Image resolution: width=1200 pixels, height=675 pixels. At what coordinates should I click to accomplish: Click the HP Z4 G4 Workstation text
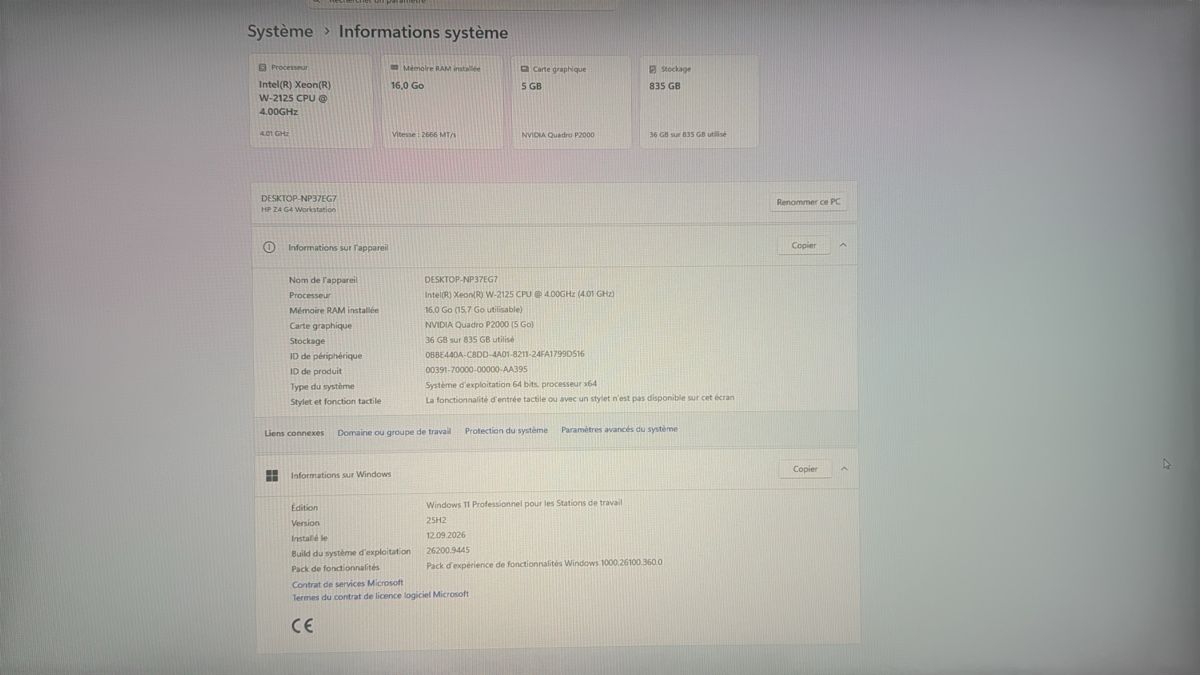(298, 210)
